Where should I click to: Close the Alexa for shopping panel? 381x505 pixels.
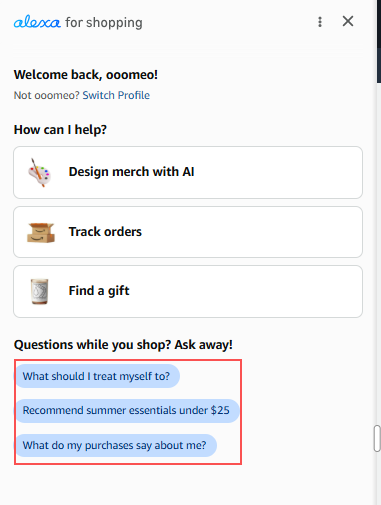348,21
